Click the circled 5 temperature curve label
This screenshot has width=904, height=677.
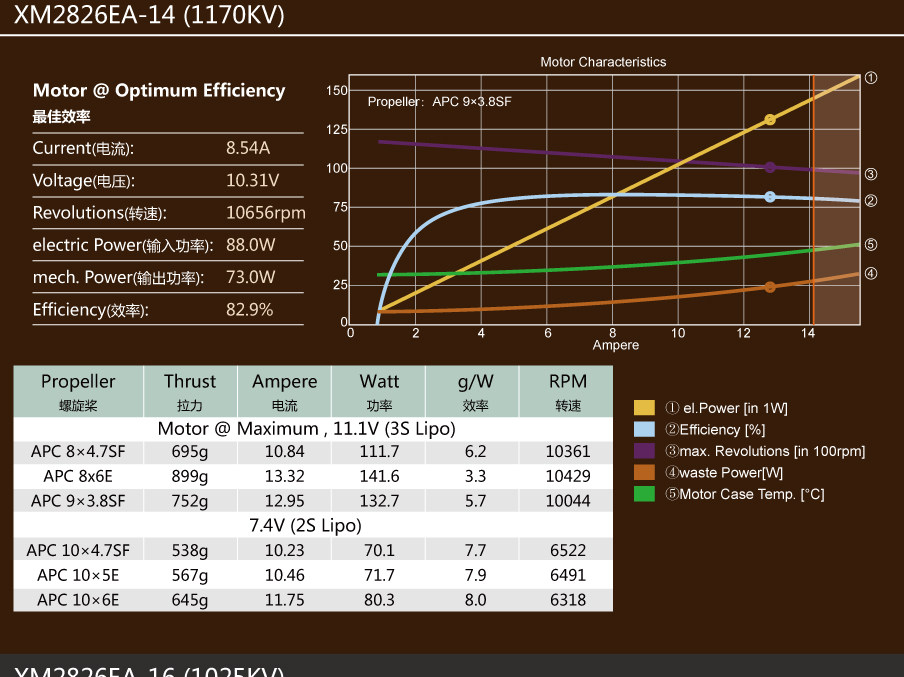[871, 245]
